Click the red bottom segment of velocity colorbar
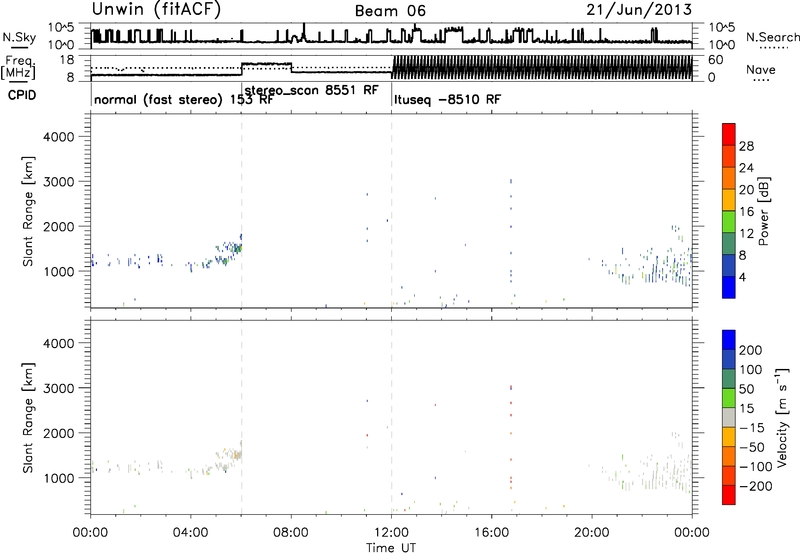Viewport: 800px width, 554px height. coord(729,495)
